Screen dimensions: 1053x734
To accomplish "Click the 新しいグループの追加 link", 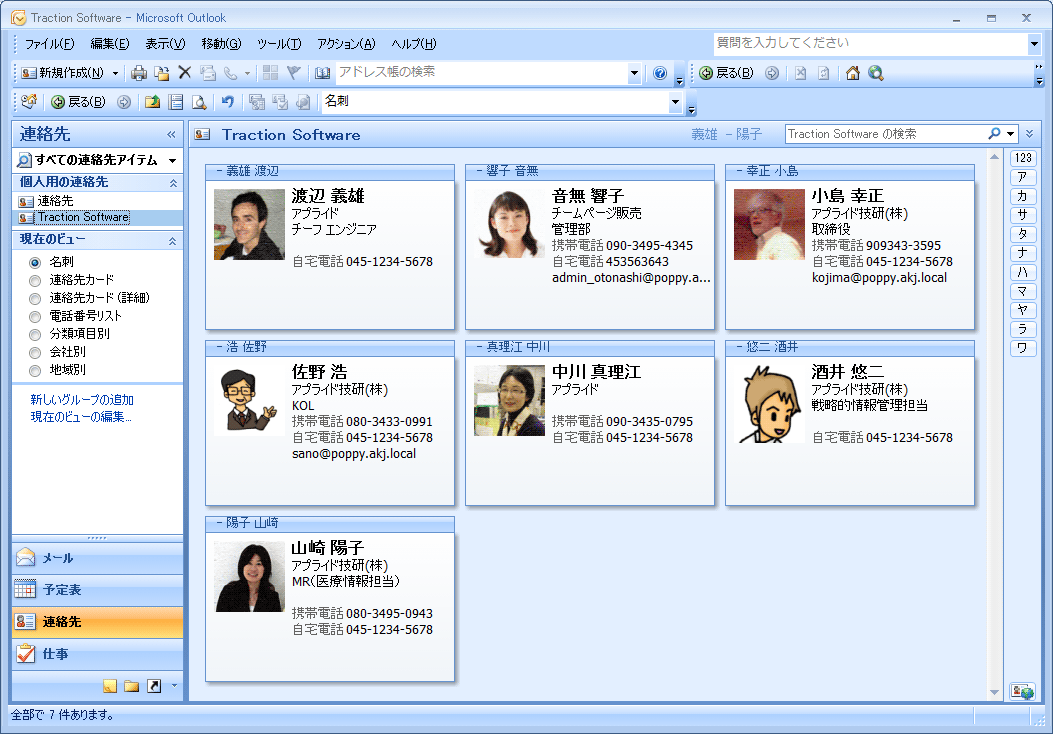I will tap(82, 400).
